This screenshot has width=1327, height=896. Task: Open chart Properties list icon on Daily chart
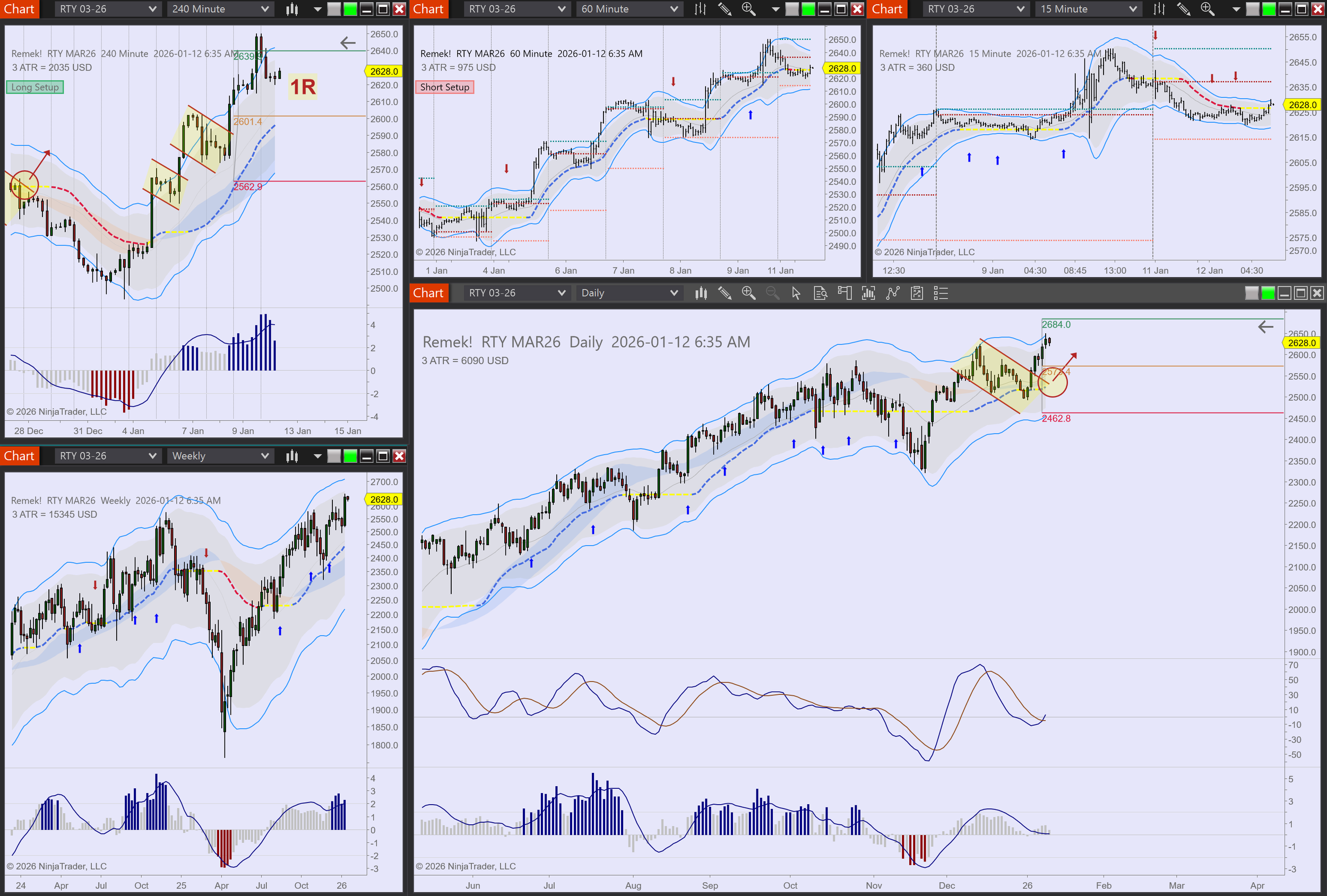941,293
